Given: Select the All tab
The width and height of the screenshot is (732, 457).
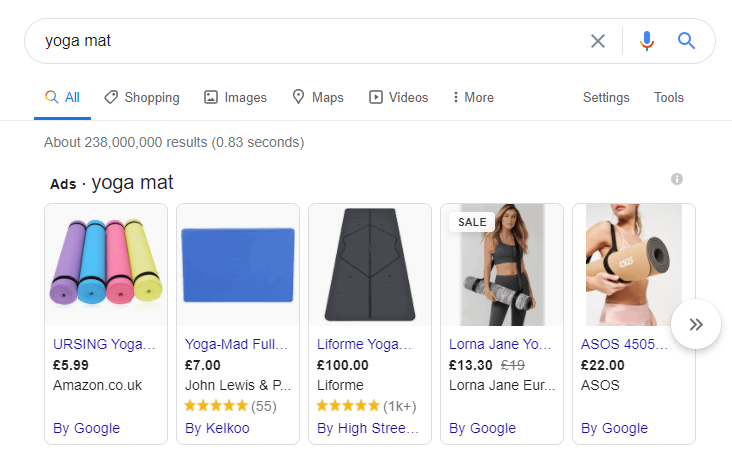Looking at the screenshot, I should click(x=63, y=97).
